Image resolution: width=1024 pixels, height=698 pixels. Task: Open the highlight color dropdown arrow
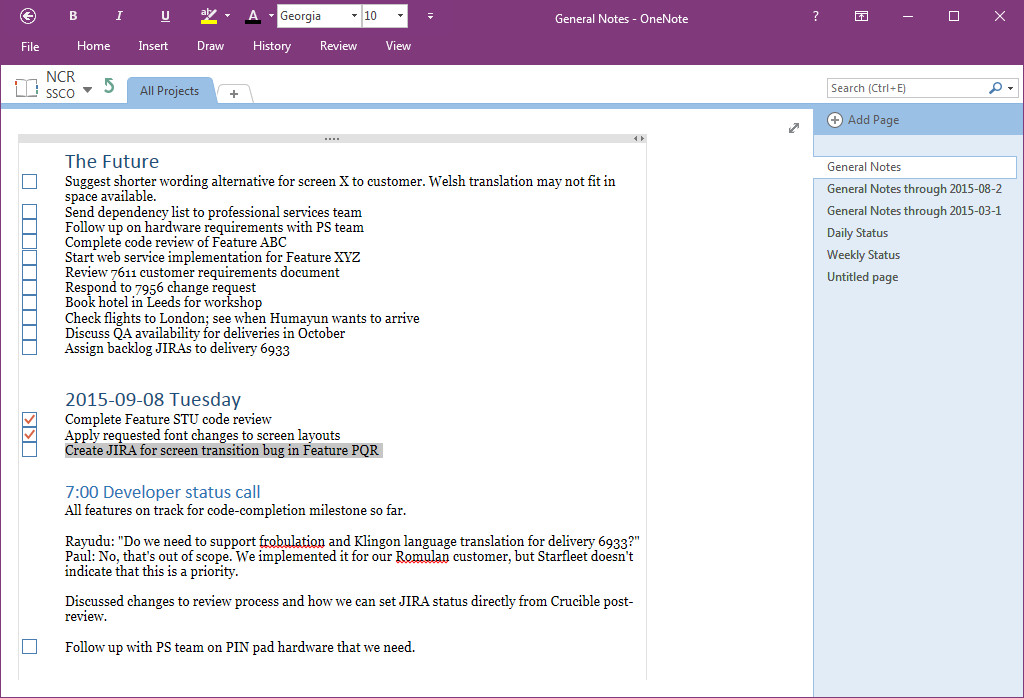point(227,16)
